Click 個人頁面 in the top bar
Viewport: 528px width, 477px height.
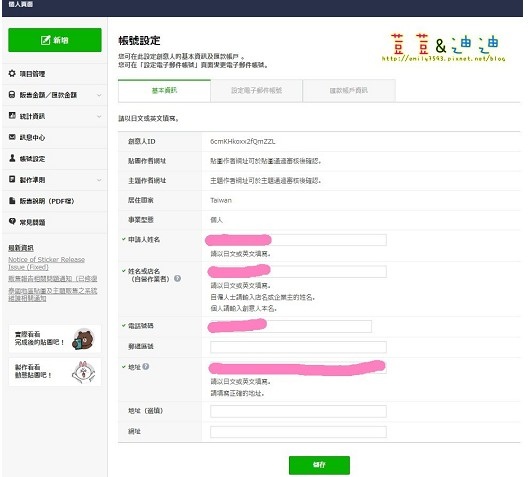[x=21, y=4]
